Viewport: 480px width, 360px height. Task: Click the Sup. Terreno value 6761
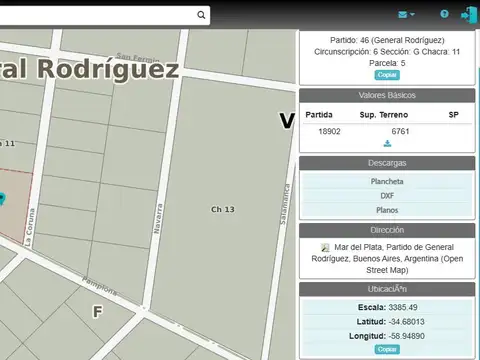[400, 131]
